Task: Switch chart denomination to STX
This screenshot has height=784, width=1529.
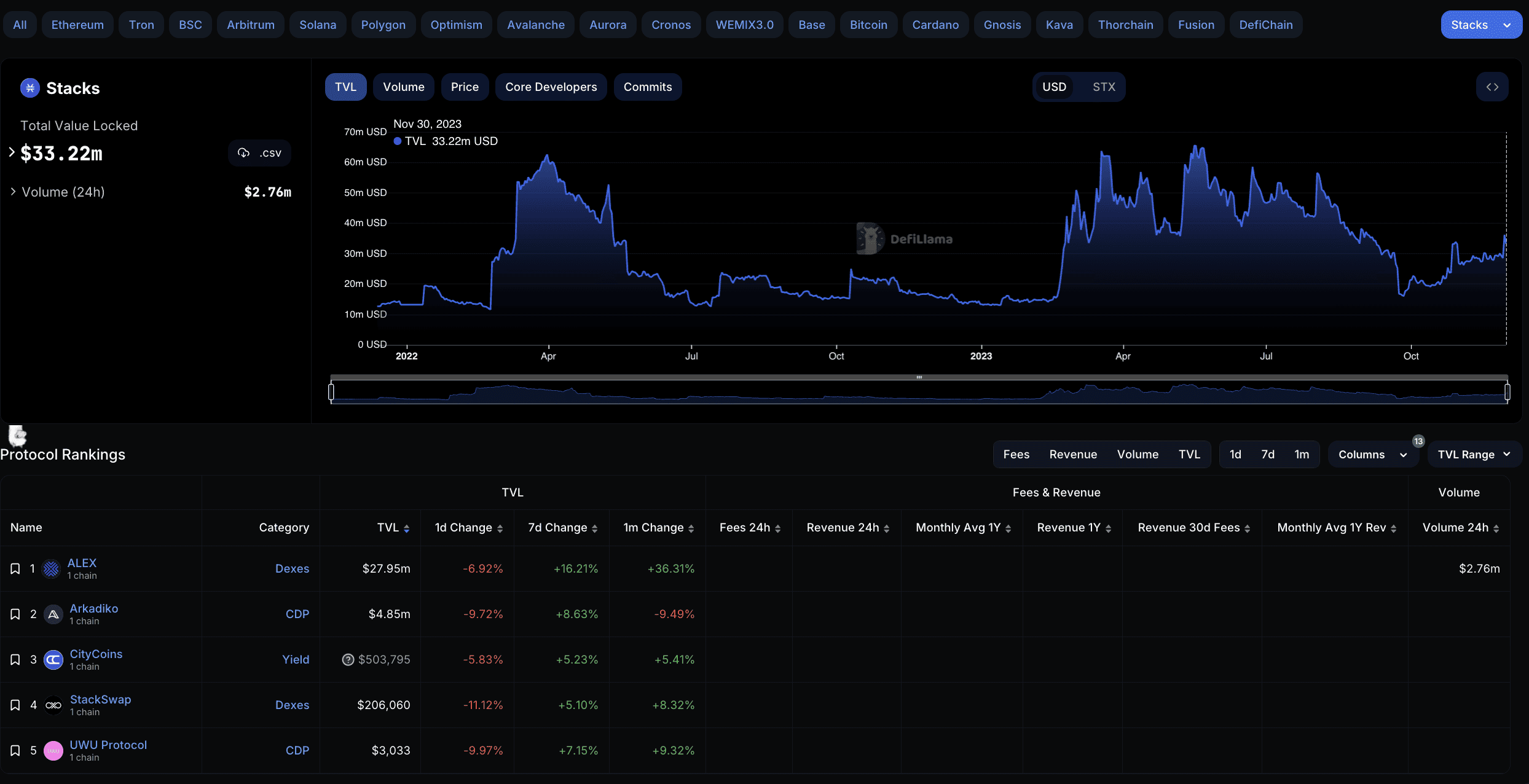Action: [1104, 87]
